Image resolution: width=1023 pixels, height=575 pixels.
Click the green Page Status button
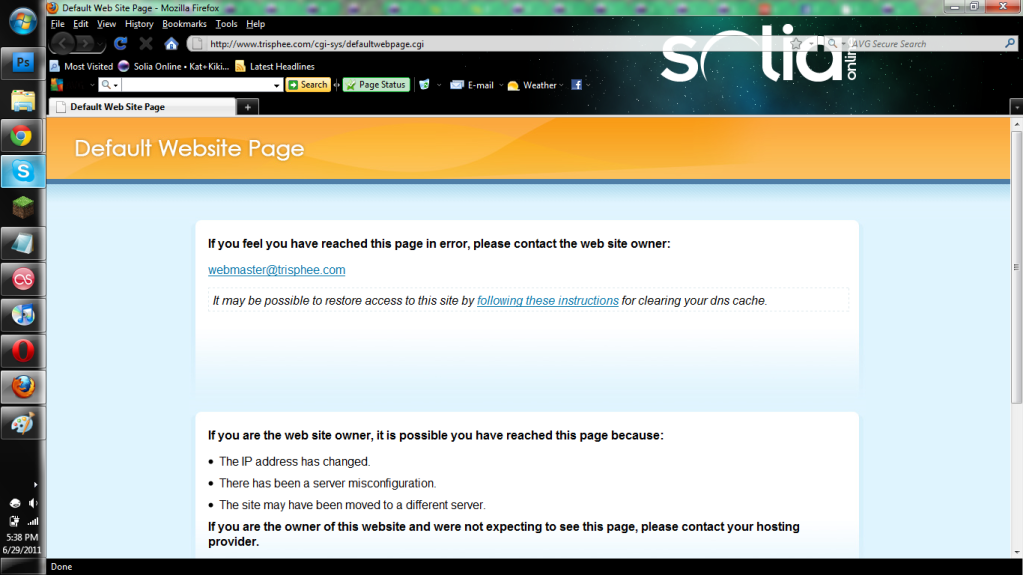[376, 85]
